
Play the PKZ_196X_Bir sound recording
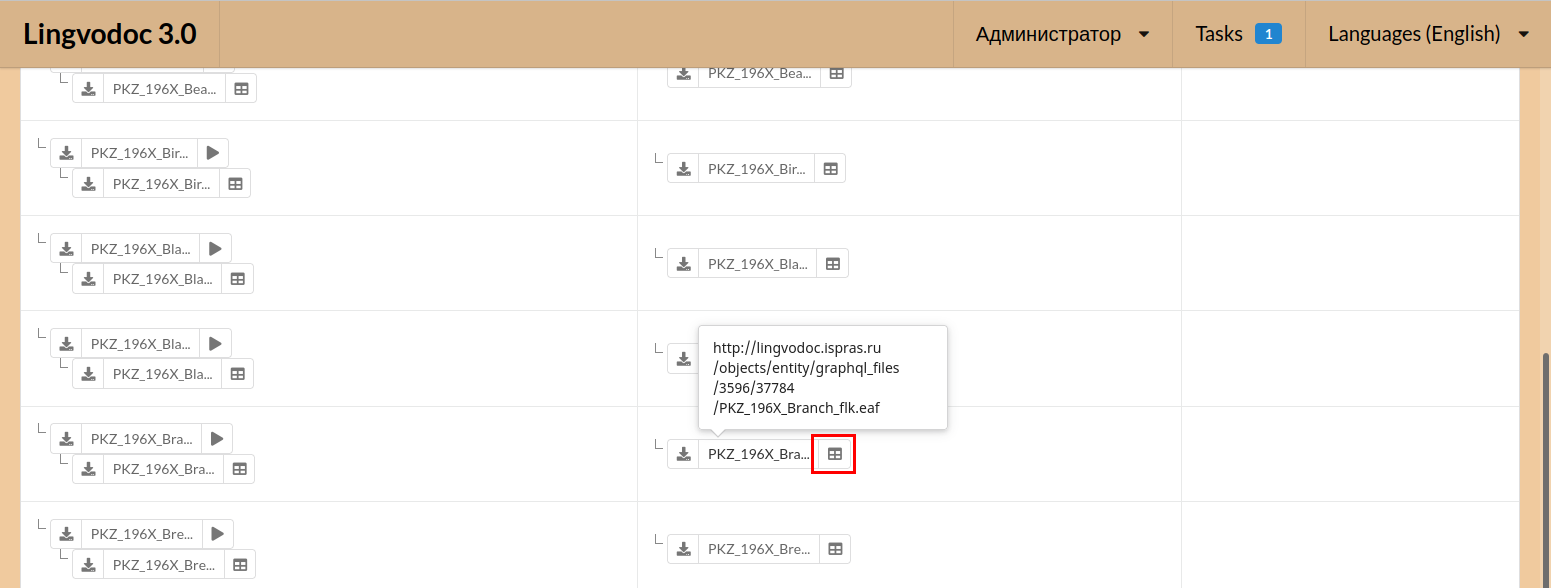pos(212,152)
